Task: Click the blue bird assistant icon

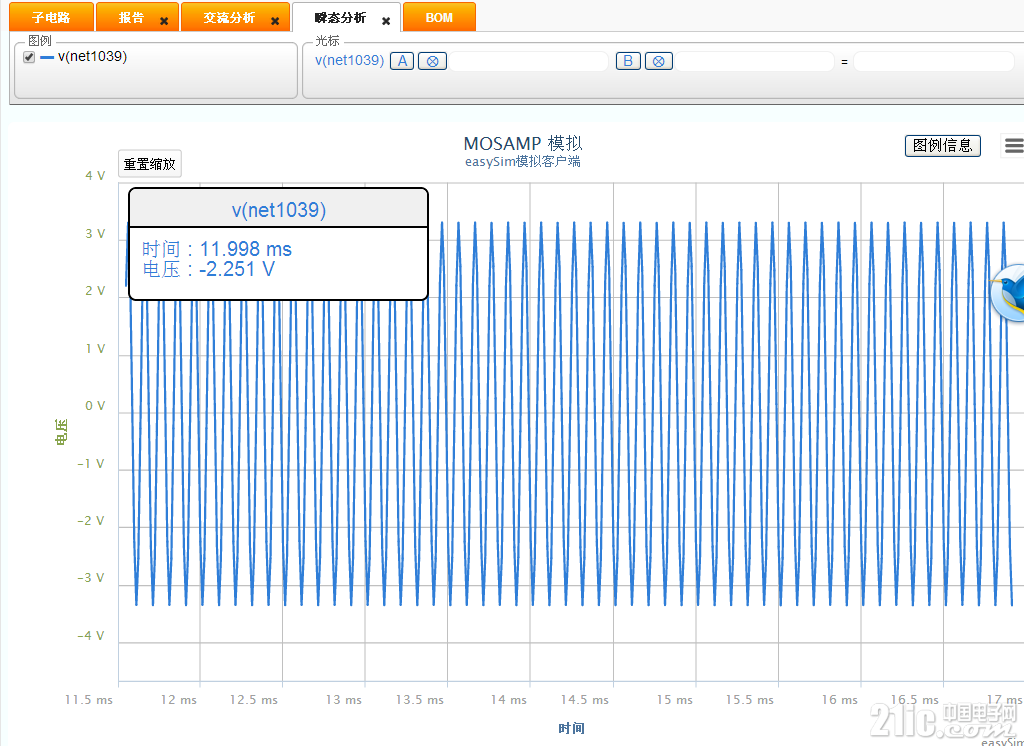Action: [x=1008, y=293]
